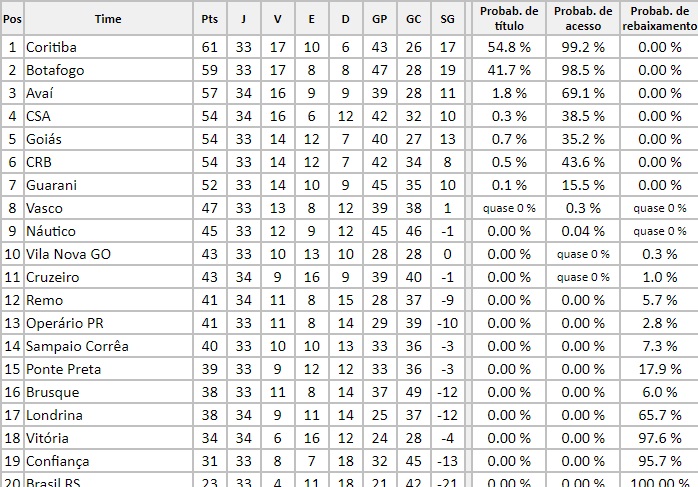Click the Time column header

tap(108, 19)
